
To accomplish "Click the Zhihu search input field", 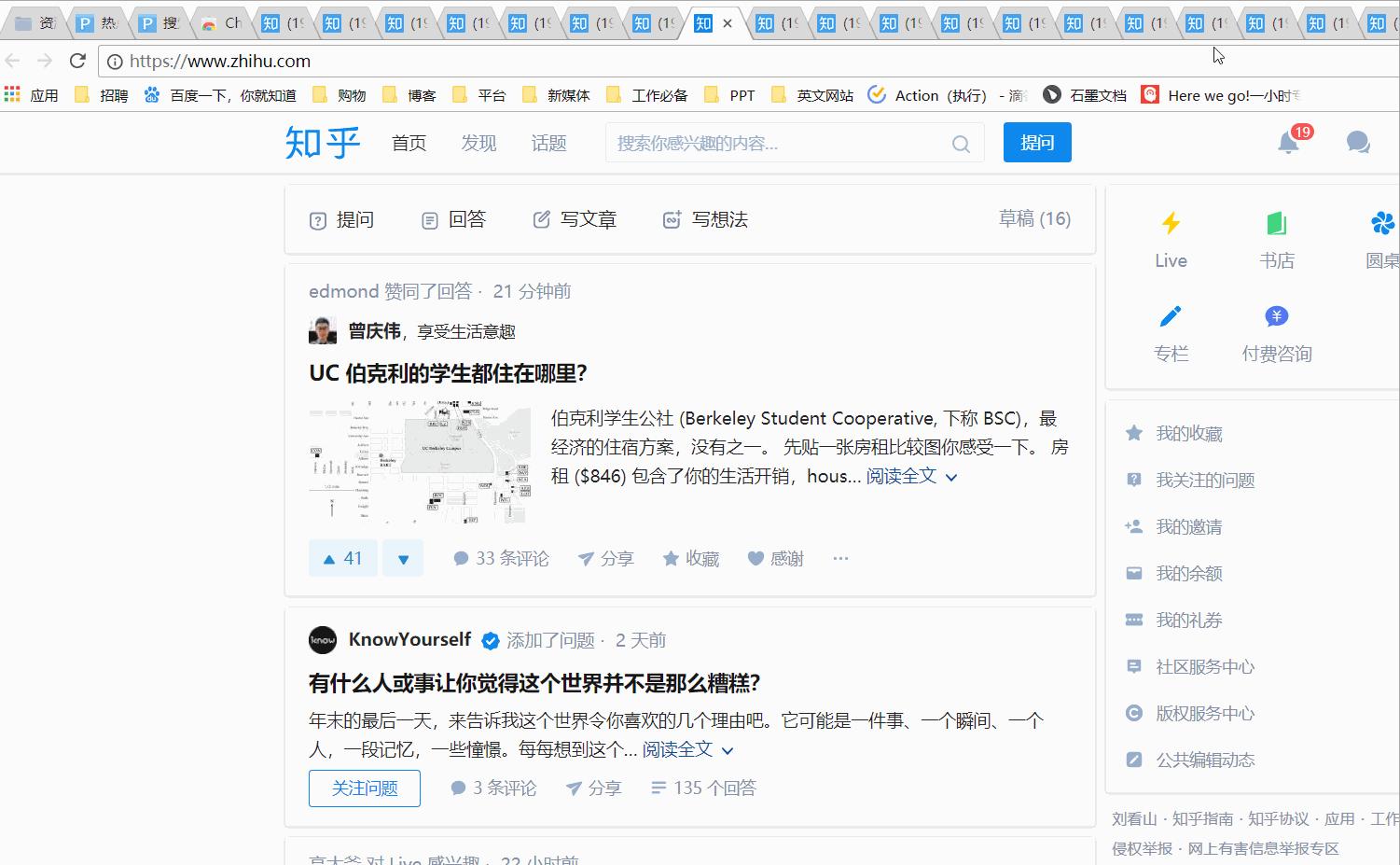I will 779,144.
